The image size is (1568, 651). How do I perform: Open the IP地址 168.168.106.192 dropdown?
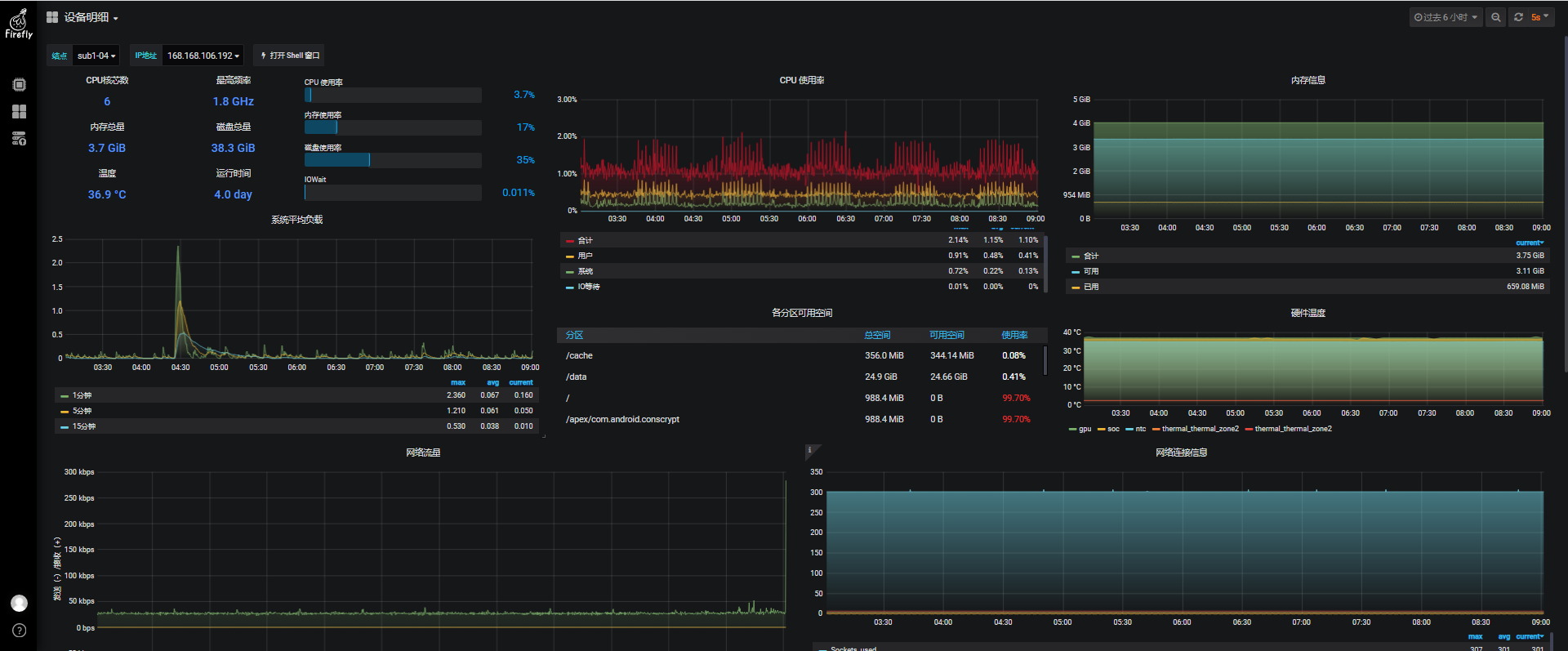[x=203, y=56]
